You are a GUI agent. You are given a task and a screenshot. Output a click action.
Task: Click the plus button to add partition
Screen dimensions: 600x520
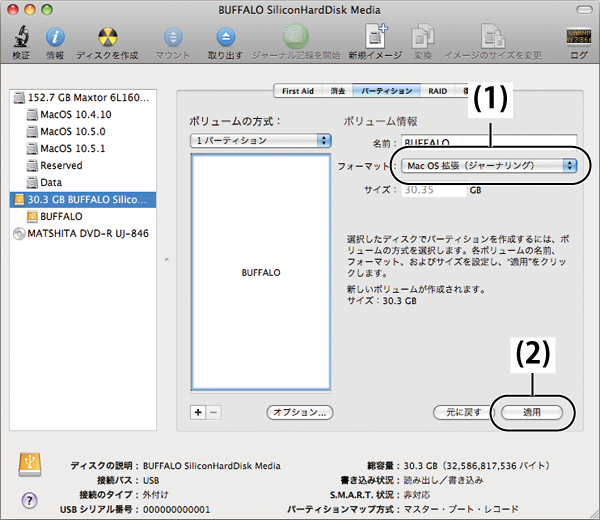(198, 412)
